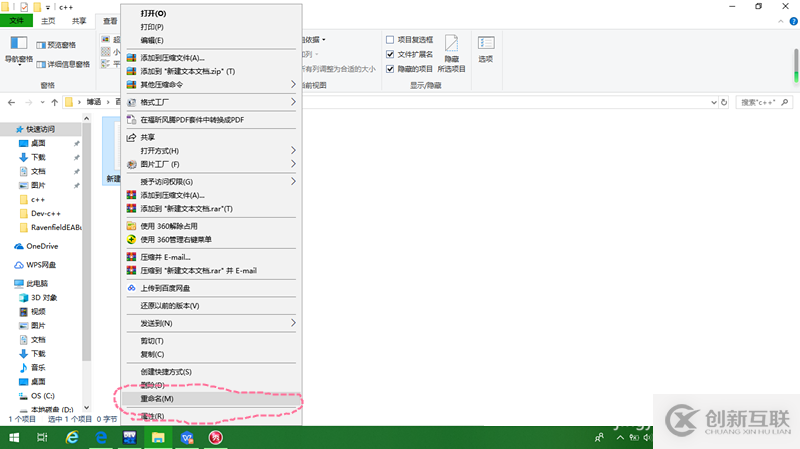Click 创建快捷方式(S) menu entry
Viewport: 800px width, 449px height.
tap(166, 371)
